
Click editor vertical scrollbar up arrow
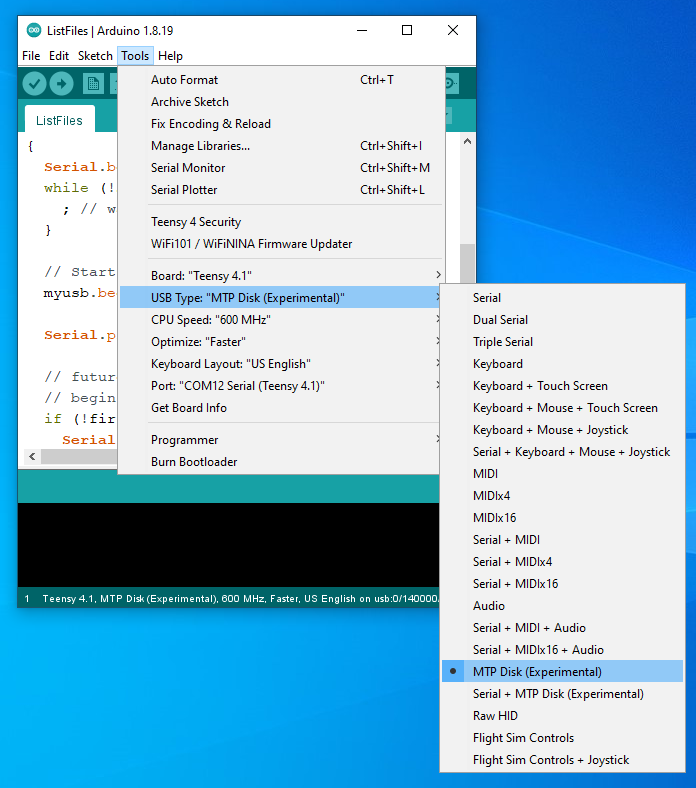467,142
